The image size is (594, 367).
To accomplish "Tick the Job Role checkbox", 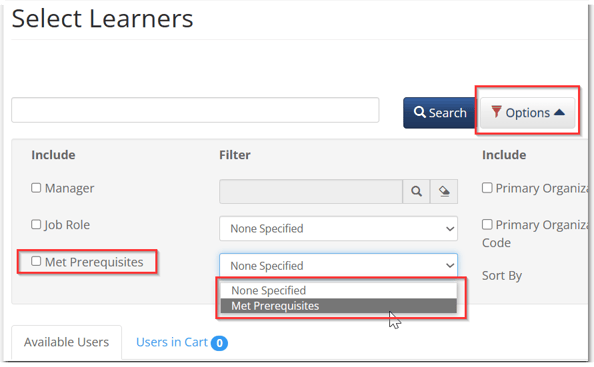I will (x=36, y=224).
